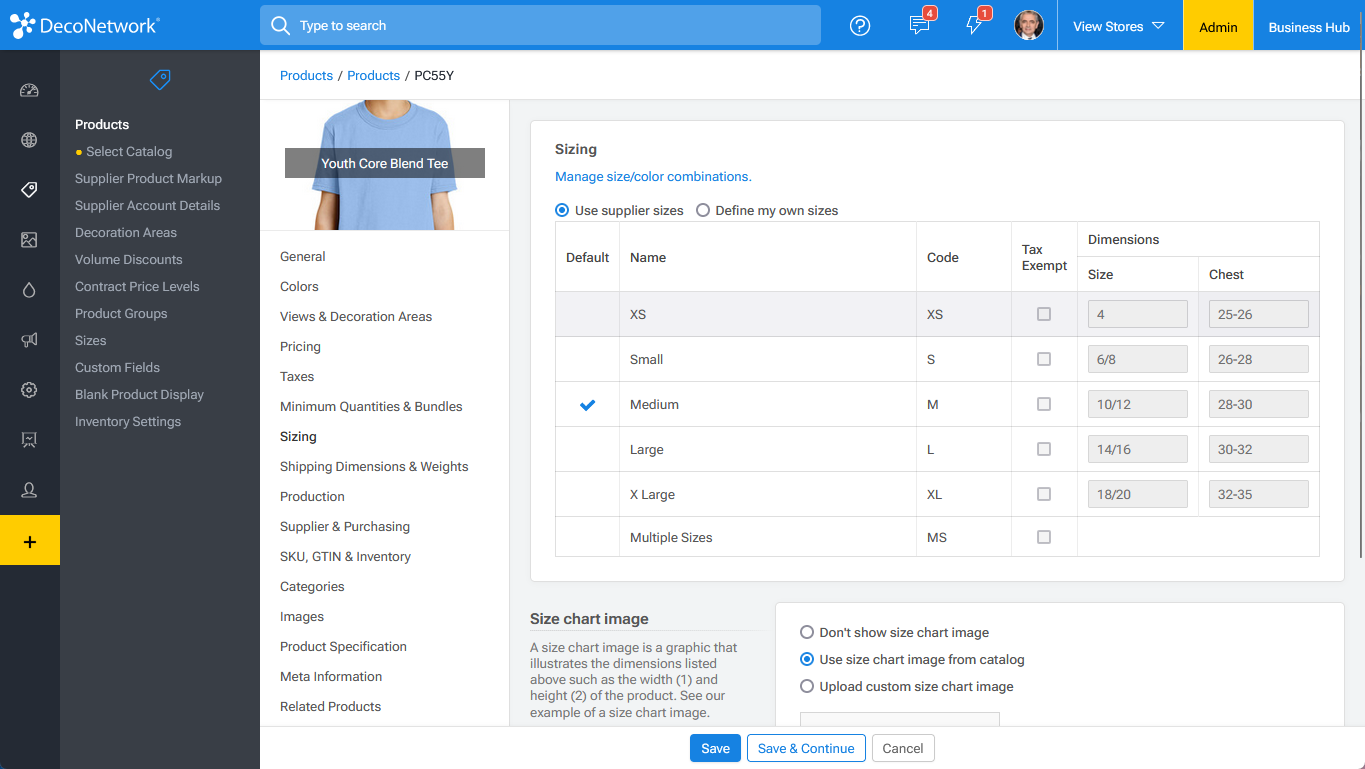
Task: Click the help question mark icon
Action: pyautogui.click(x=859, y=25)
